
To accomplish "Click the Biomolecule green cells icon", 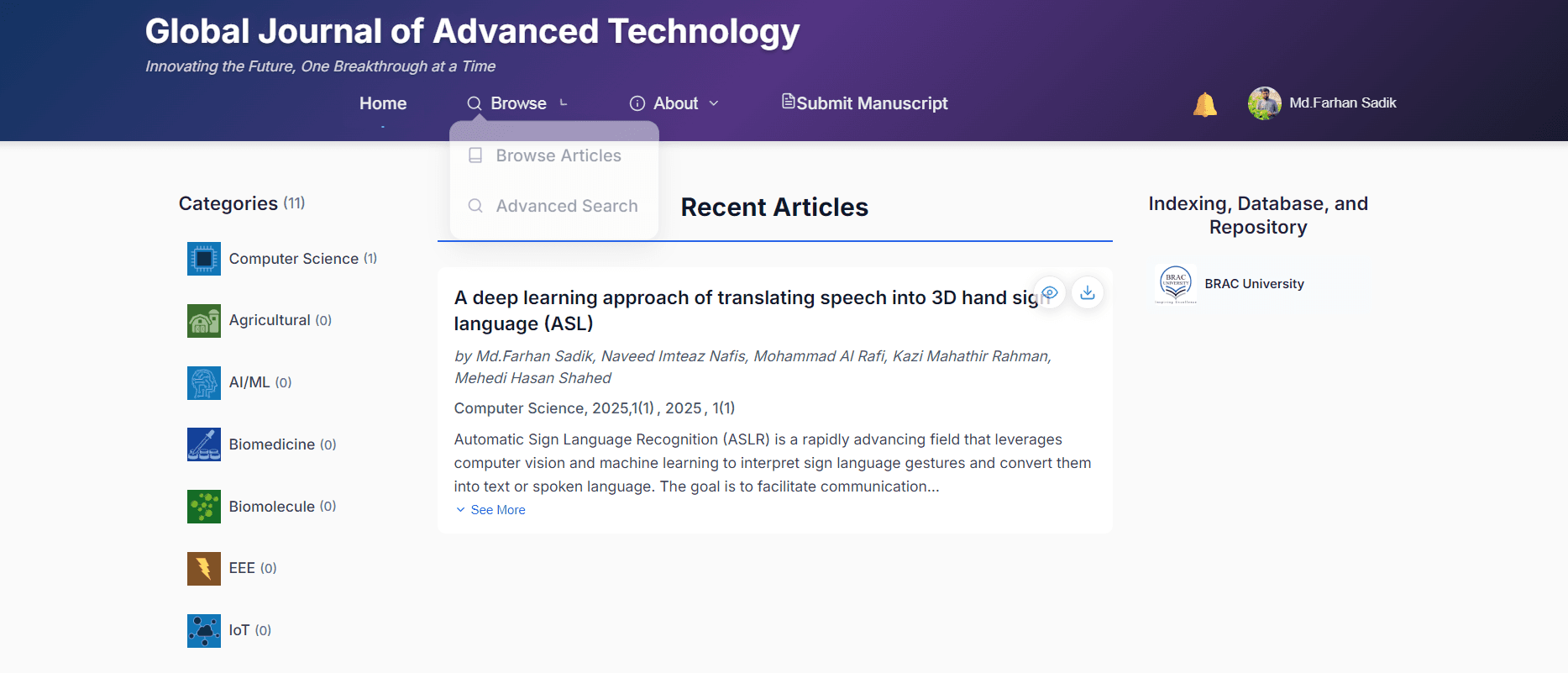I will 204,507.
